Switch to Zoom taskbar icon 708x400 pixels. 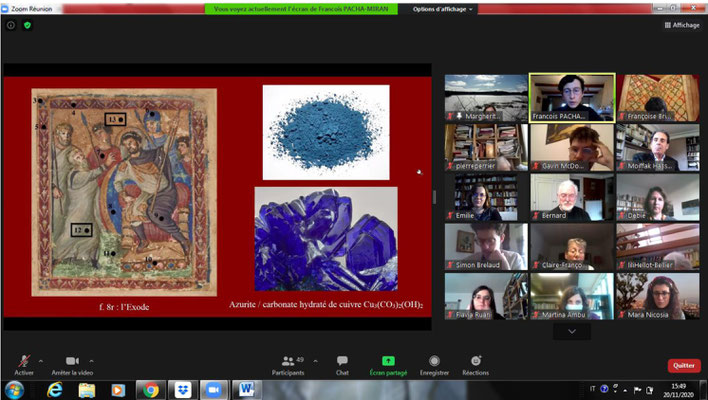(214, 390)
